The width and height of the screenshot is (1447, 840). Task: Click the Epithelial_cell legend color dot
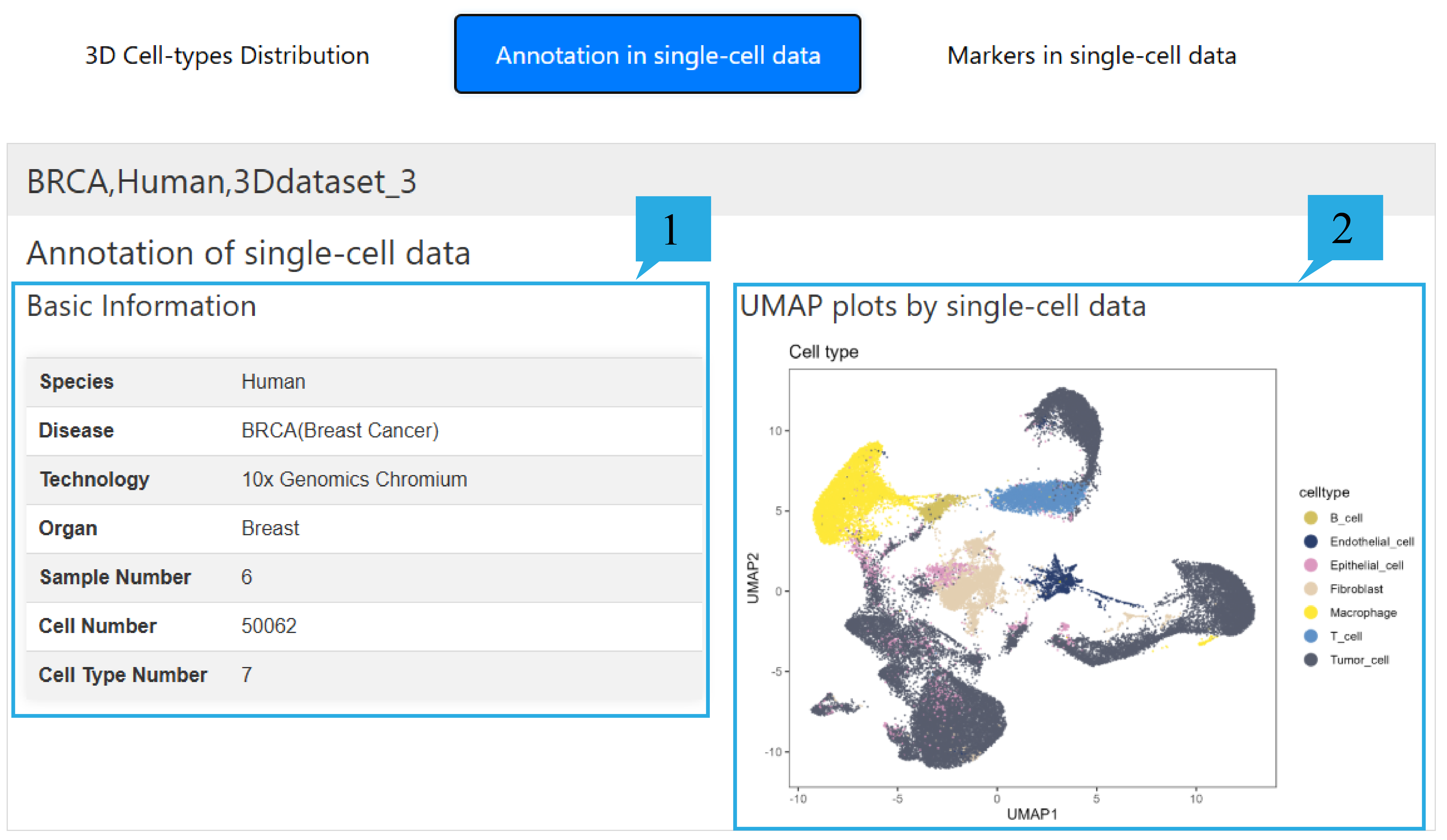pyautogui.click(x=1311, y=565)
